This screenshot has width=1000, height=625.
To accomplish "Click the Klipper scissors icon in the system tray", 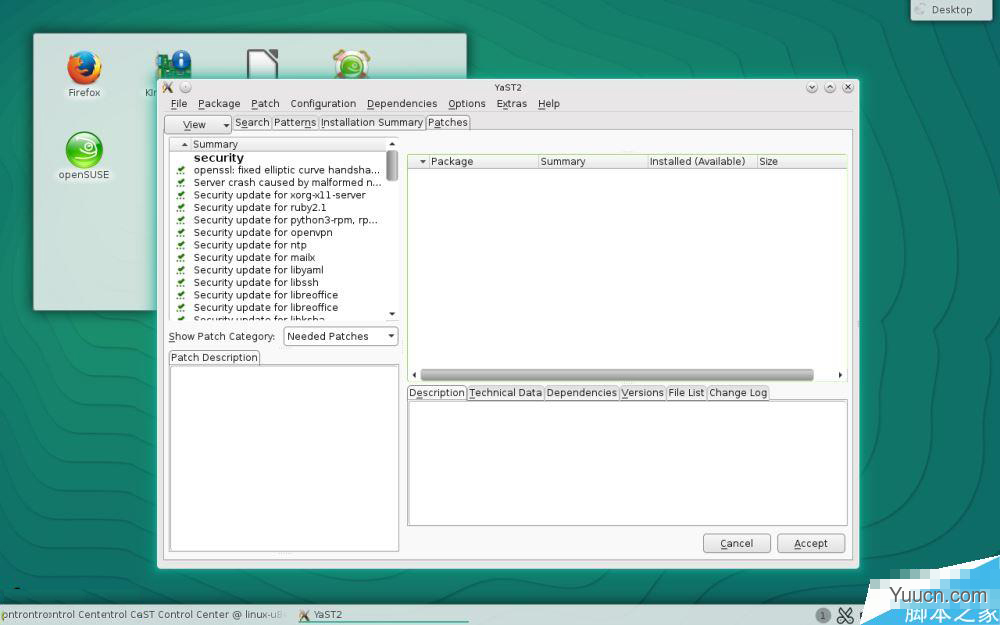I will pos(845,615).
